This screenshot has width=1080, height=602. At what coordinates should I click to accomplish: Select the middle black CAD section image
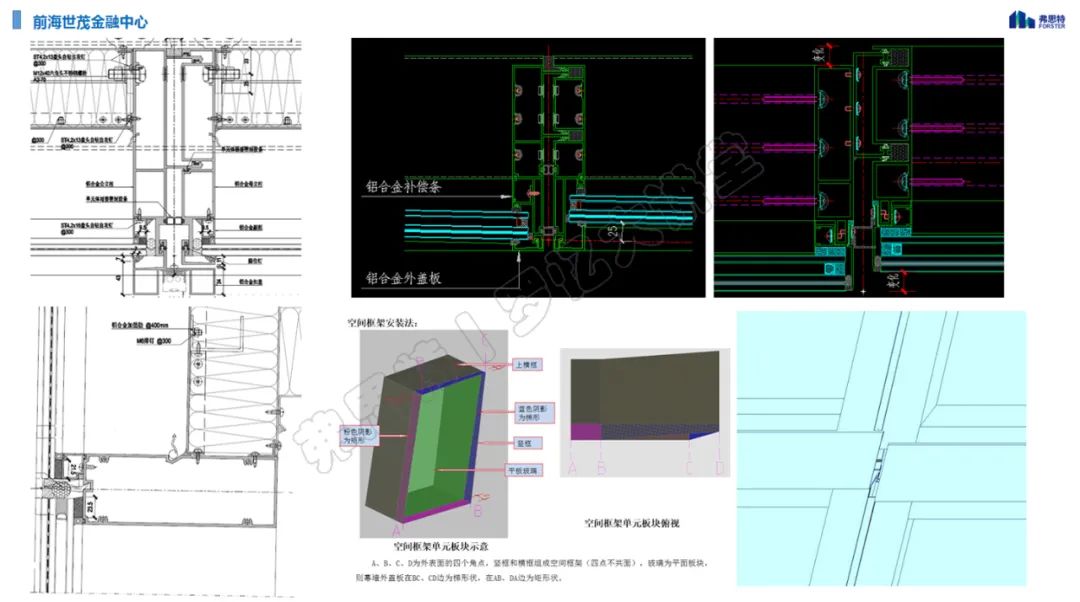coord(527,167)
